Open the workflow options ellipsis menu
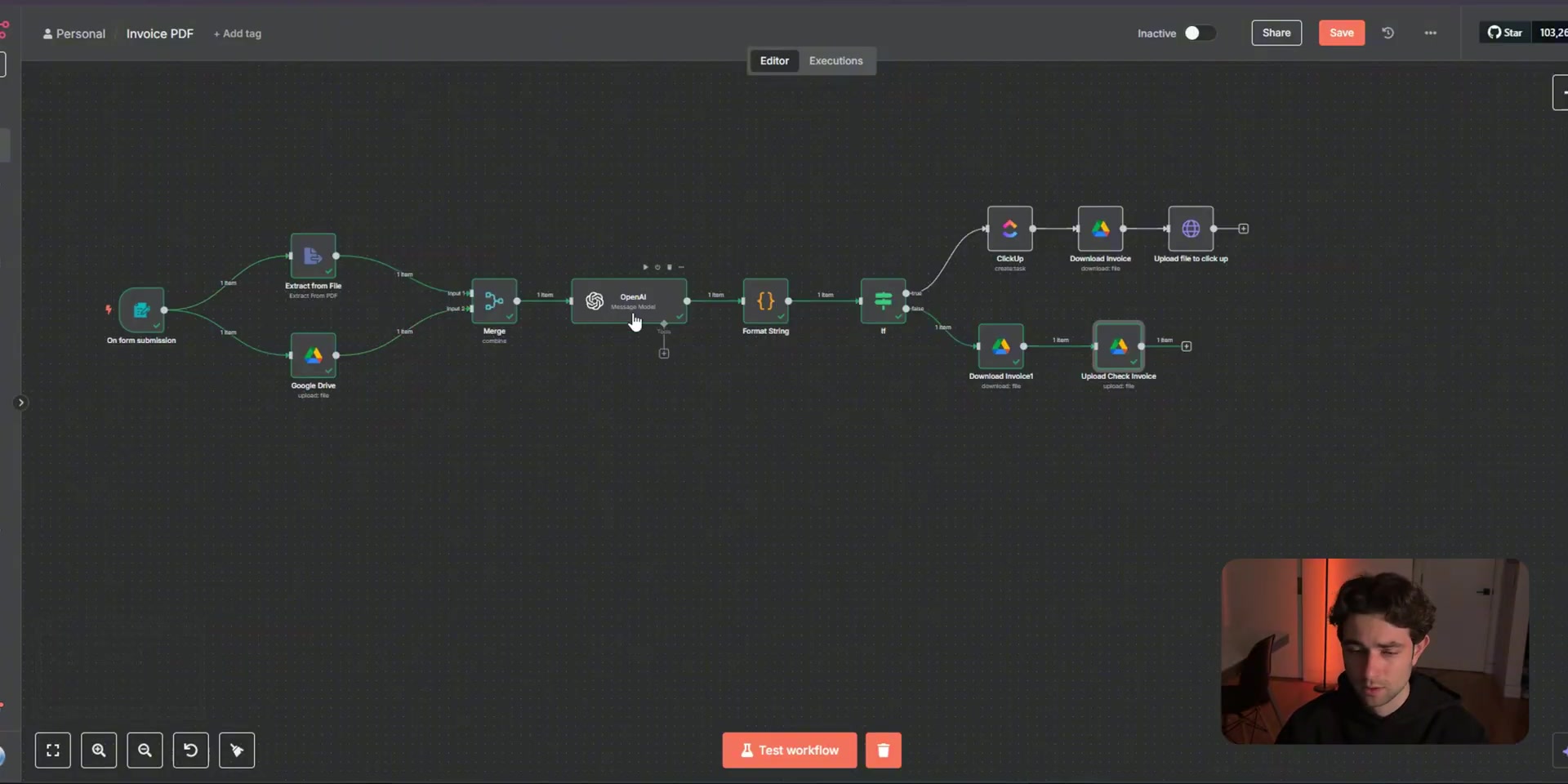 tap(1430, 33)
